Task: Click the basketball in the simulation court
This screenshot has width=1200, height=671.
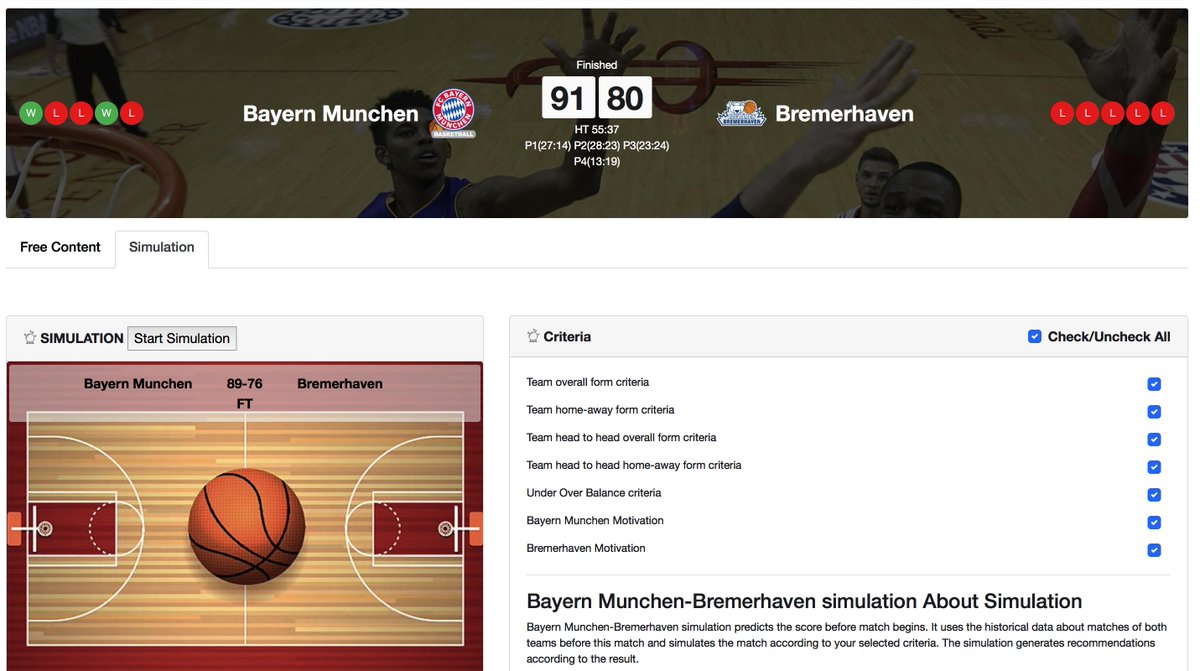Action: pos(246,526)
